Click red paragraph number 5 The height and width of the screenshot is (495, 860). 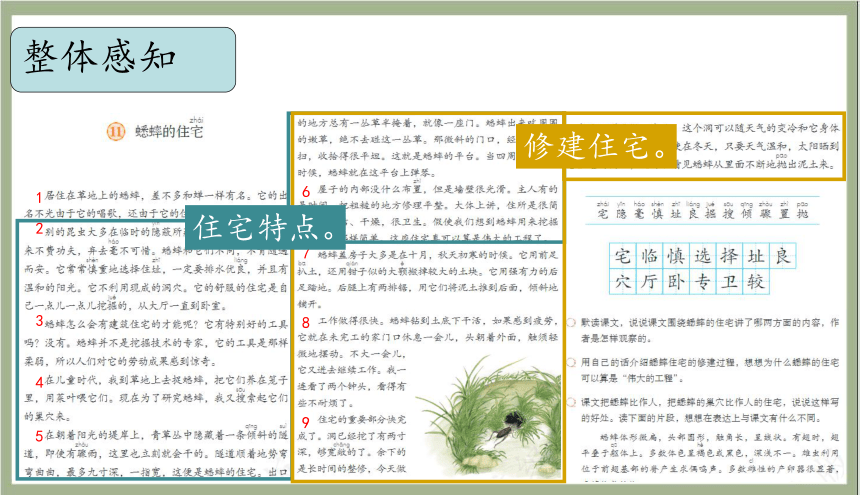[39, 436]
